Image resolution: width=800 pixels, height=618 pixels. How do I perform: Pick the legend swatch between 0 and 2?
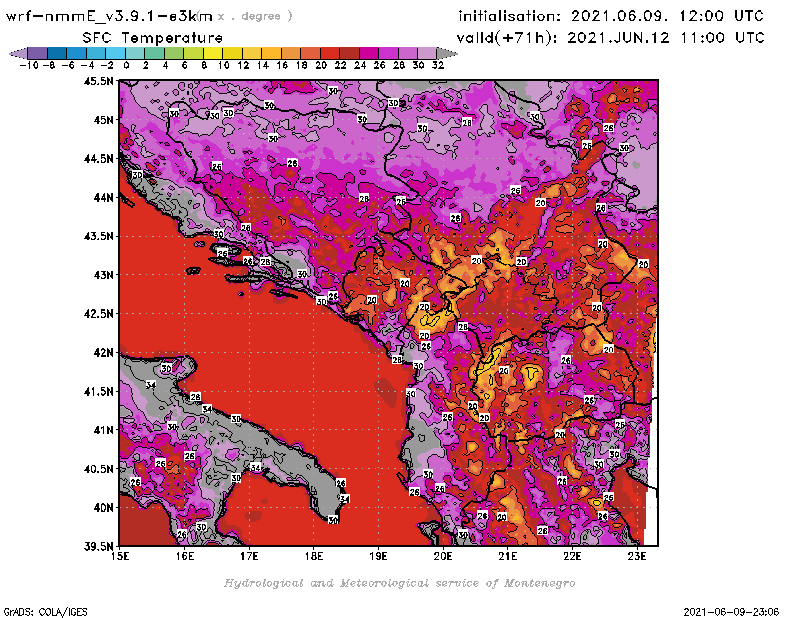[x=135, y=53]
